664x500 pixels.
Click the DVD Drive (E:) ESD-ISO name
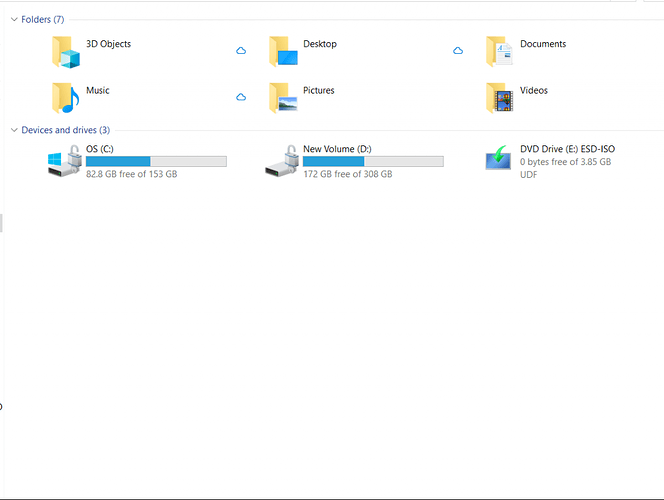(567, 149)
